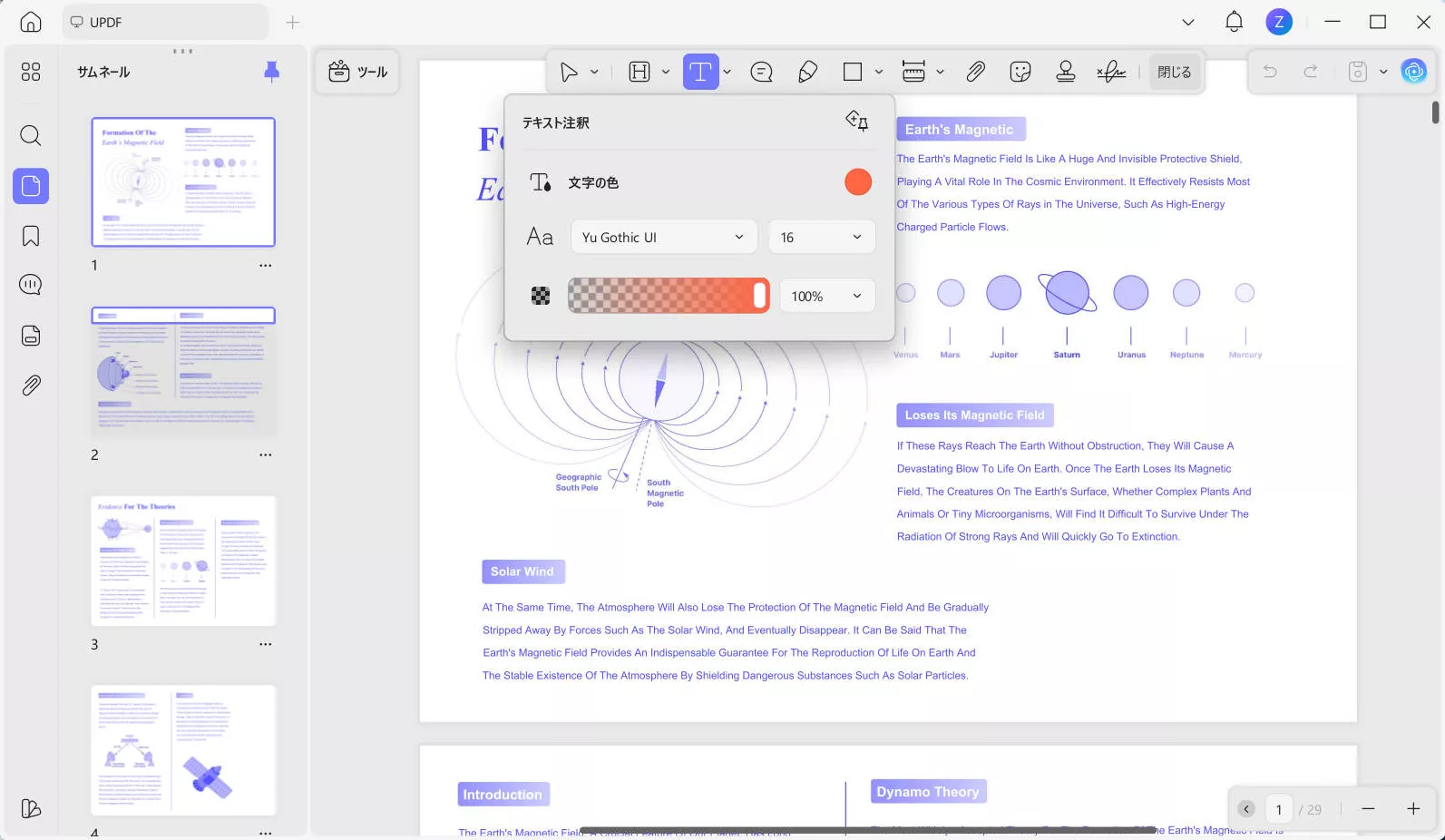Expand the measurement tool options

(940, 72)
